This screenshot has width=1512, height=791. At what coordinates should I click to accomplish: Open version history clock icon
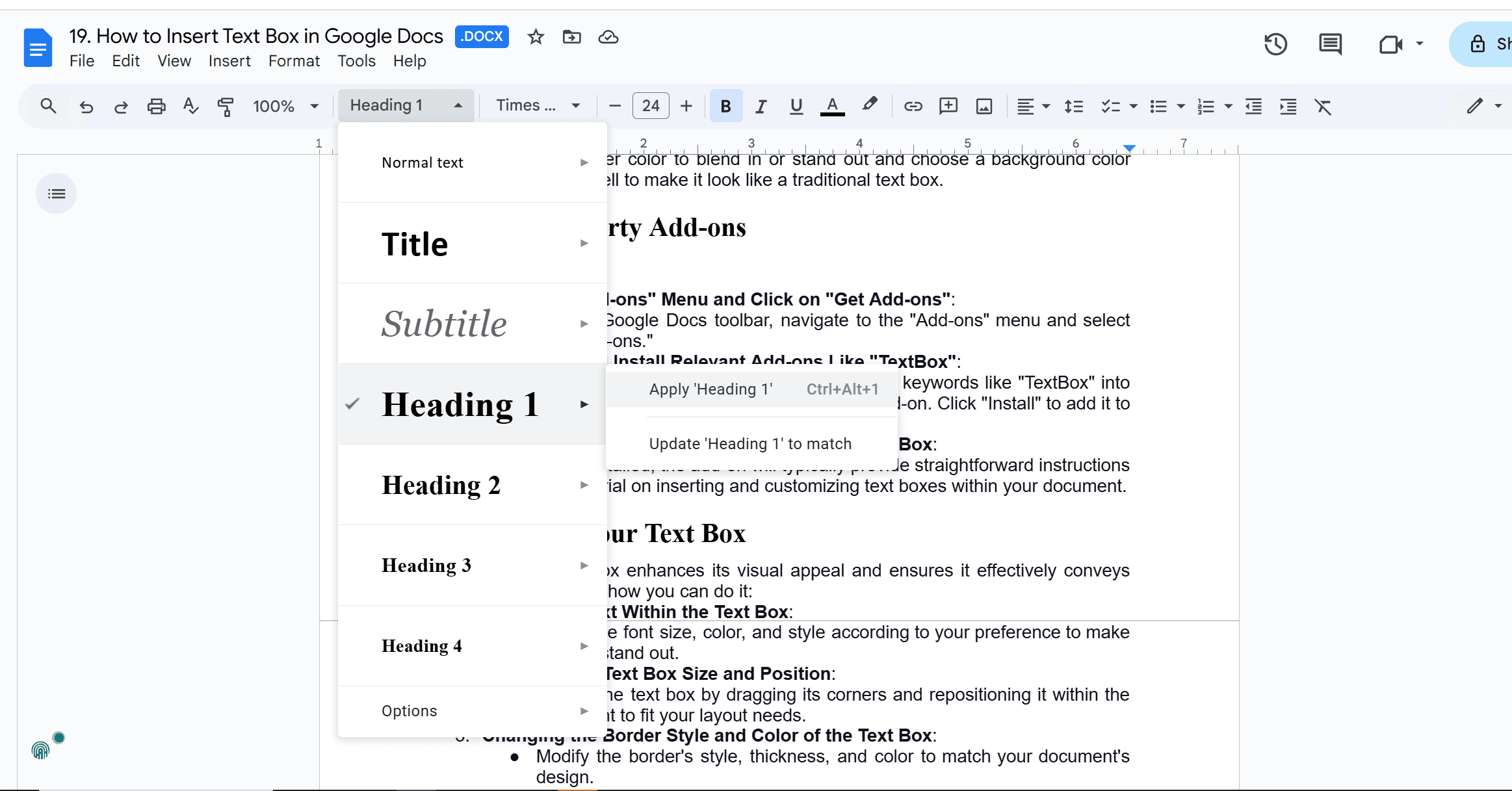(x=1275, y=44)
